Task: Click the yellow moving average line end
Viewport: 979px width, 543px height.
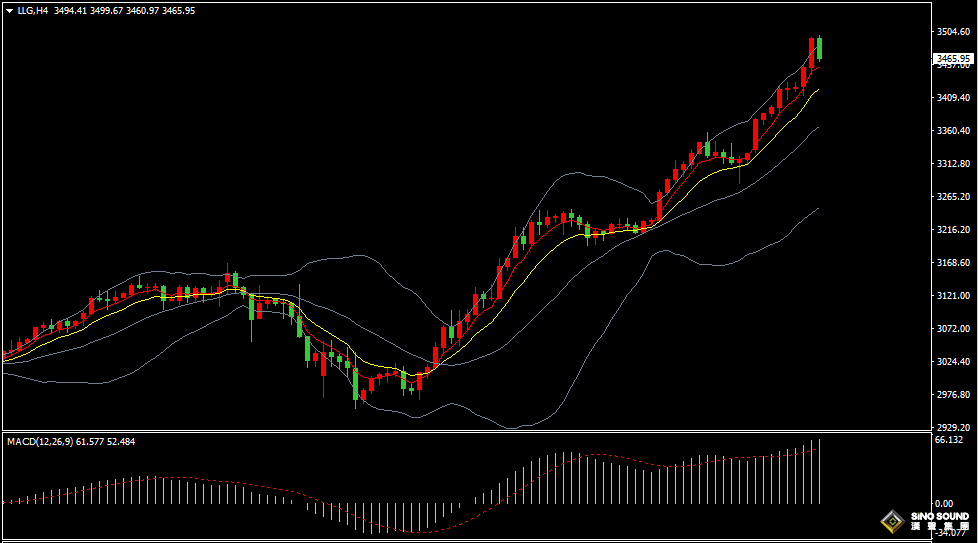Action: [817, 90]
